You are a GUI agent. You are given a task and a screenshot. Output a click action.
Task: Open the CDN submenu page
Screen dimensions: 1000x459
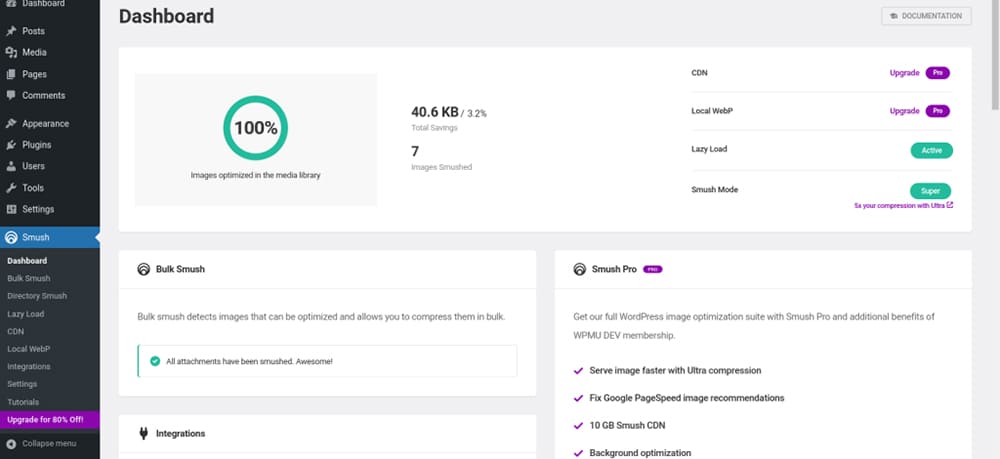pyautogui.click(x=15, y=332)
